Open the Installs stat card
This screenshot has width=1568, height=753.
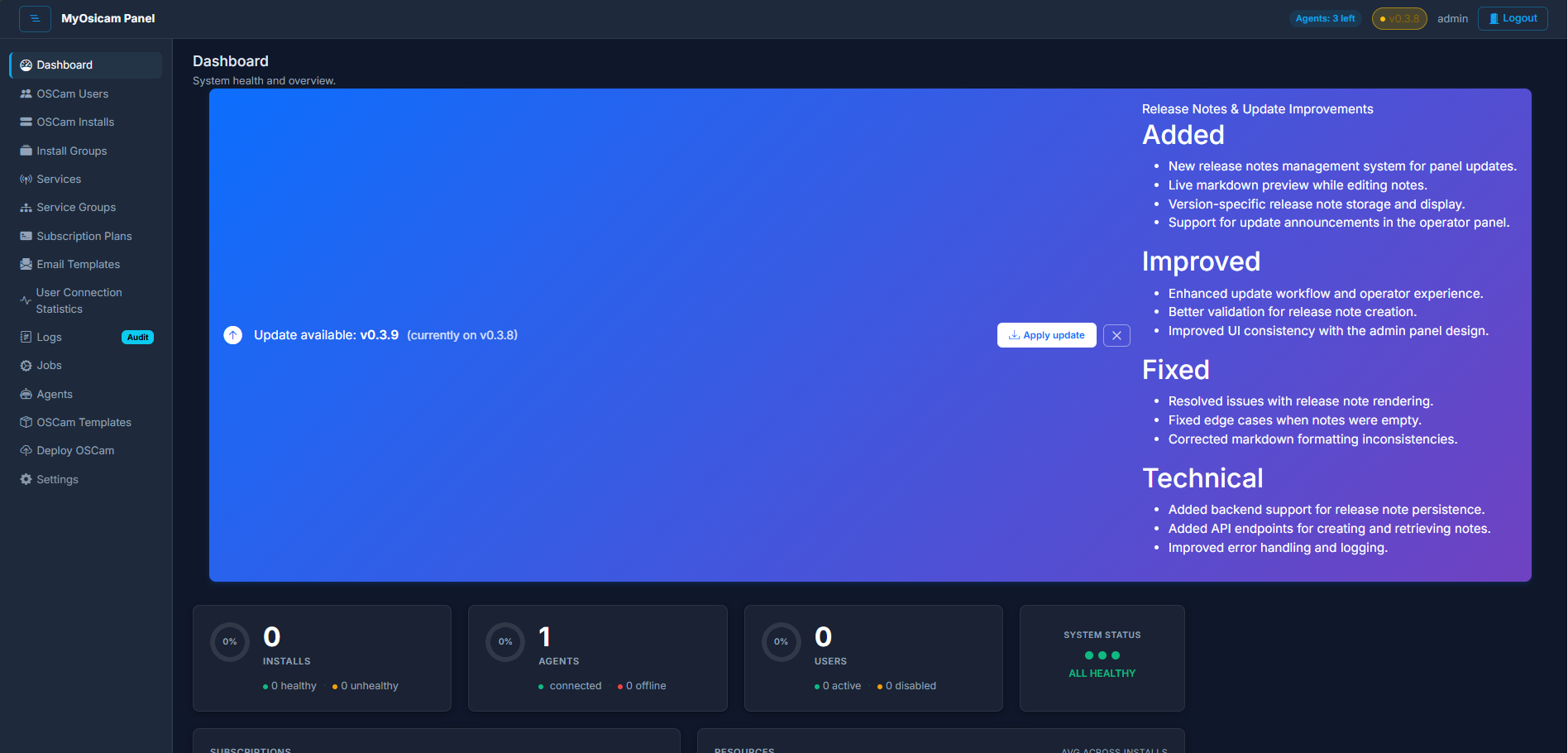point(322,658)
